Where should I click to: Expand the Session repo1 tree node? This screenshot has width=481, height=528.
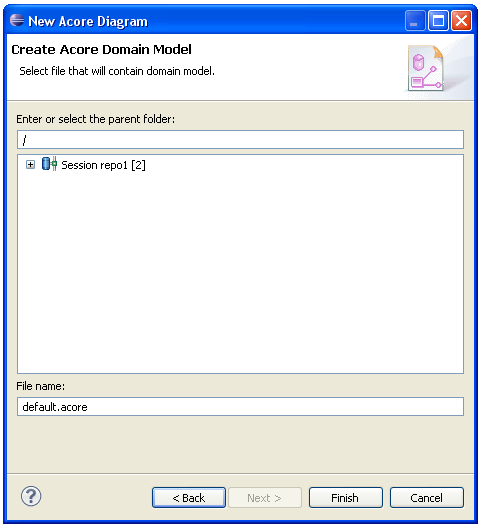(30, 165)
